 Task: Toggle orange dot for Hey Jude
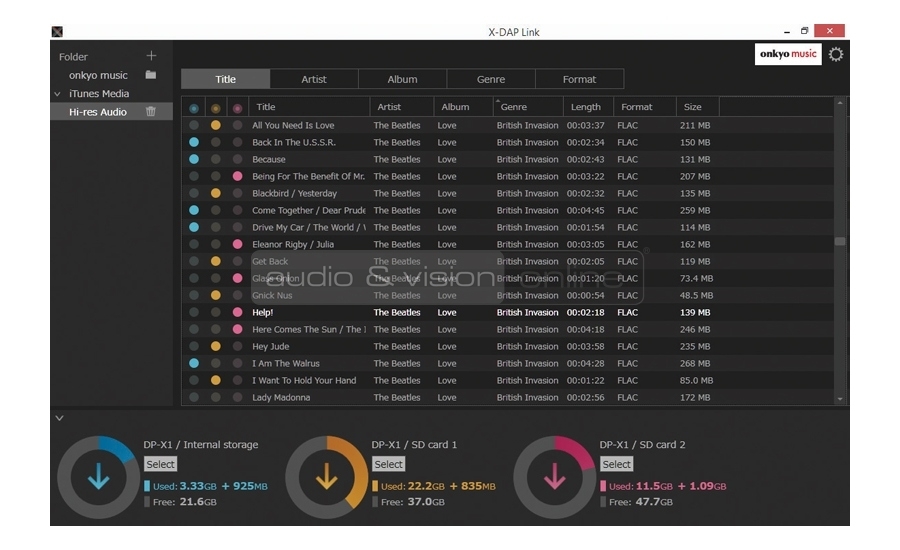pyautogui.click(x=215, y=346)
